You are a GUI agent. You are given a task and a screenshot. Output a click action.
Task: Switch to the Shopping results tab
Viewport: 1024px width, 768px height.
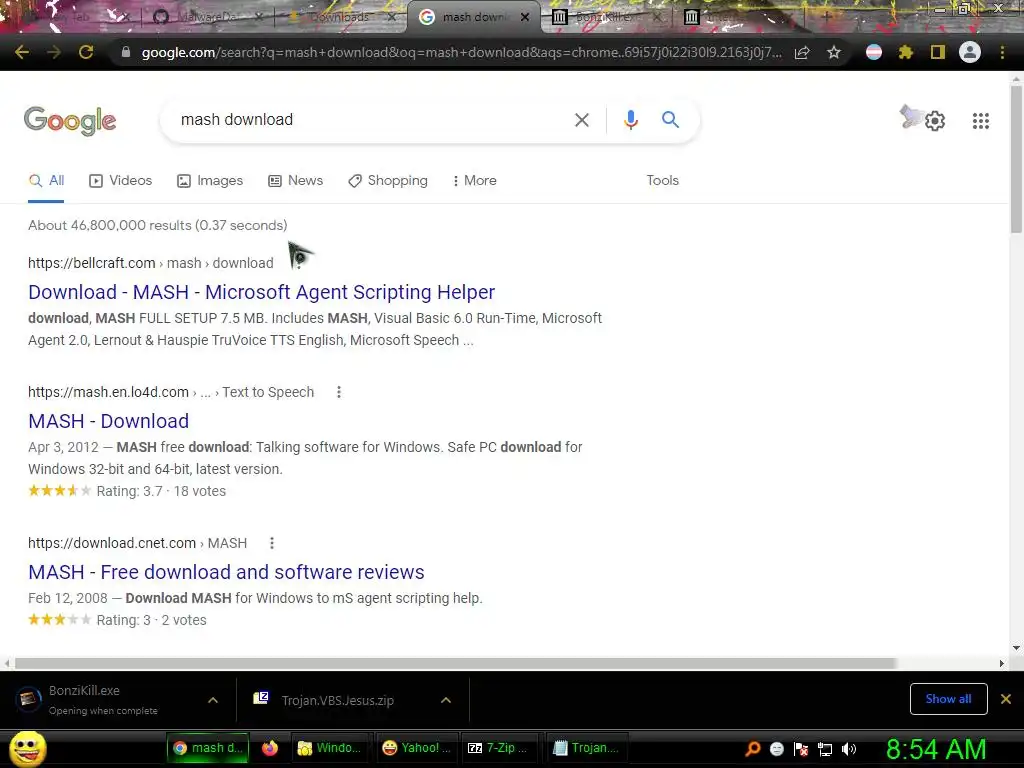pos(388,181)
